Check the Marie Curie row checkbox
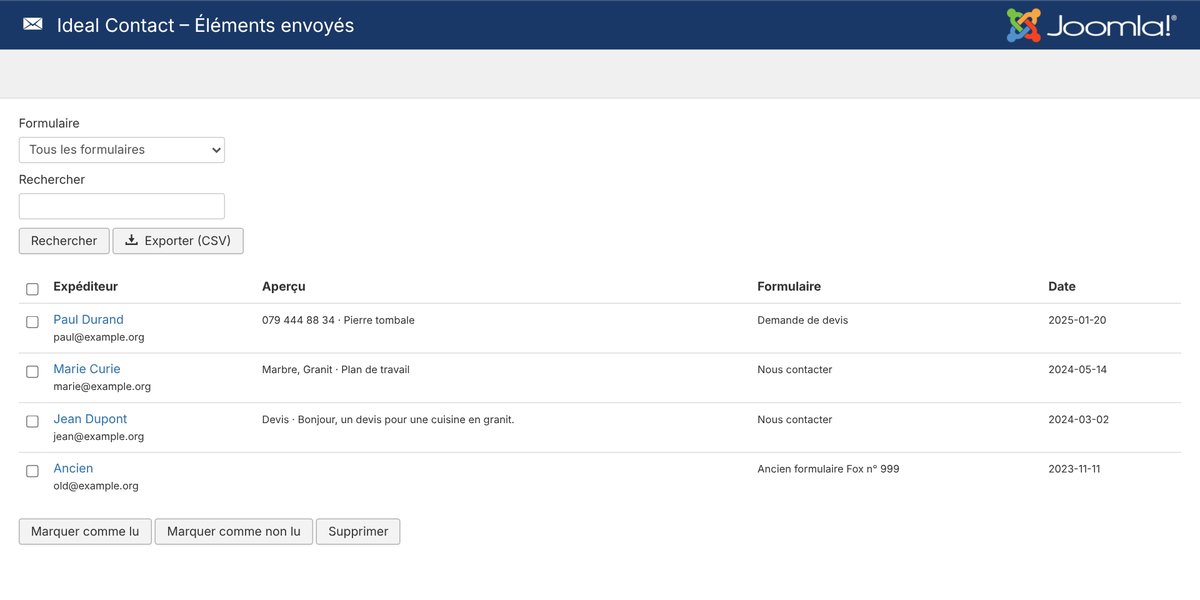The image size is (1200, 600). [32, 371]
